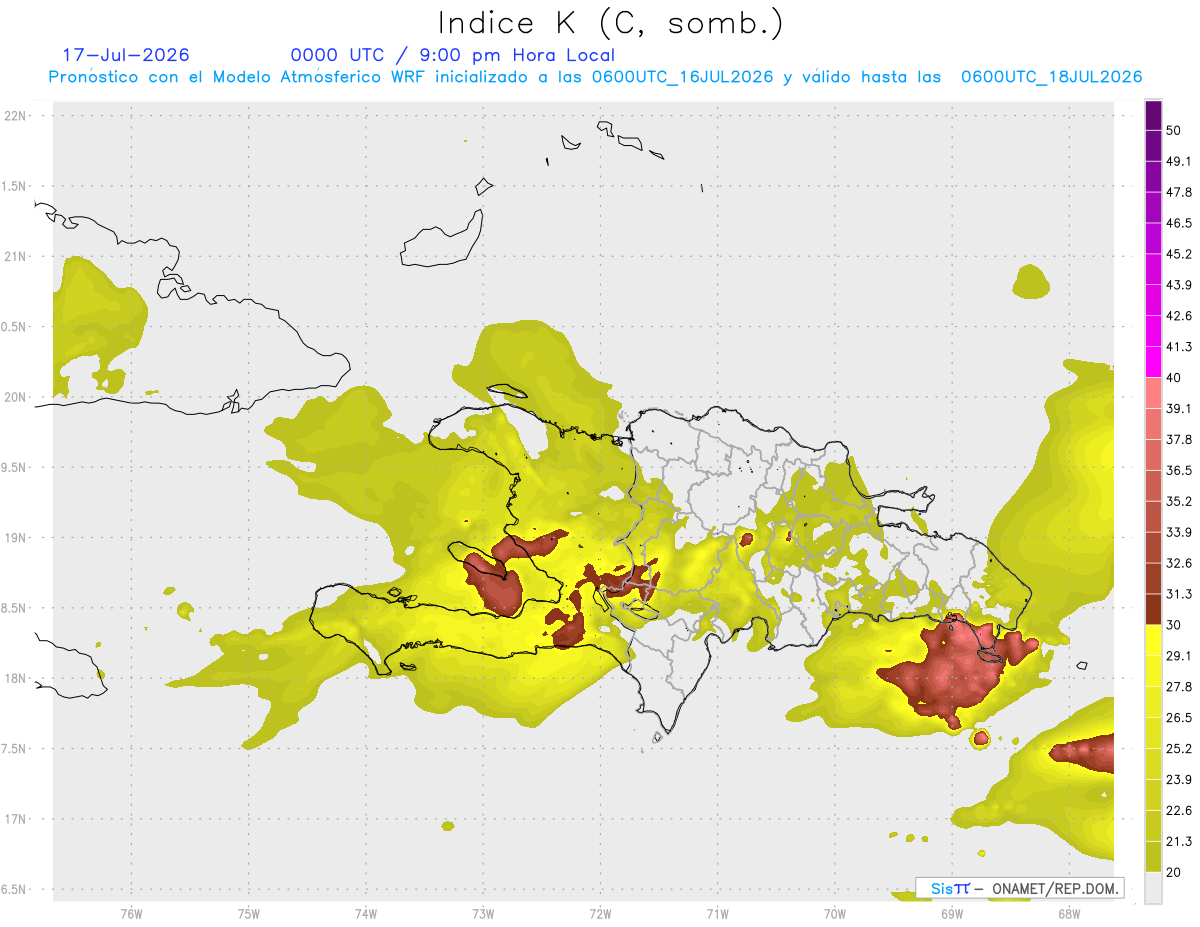The width and height of the screenshot is (1200, 927).
Task: Click the 'Indice K (C, somb.)' title
Action: click(610, 23)
